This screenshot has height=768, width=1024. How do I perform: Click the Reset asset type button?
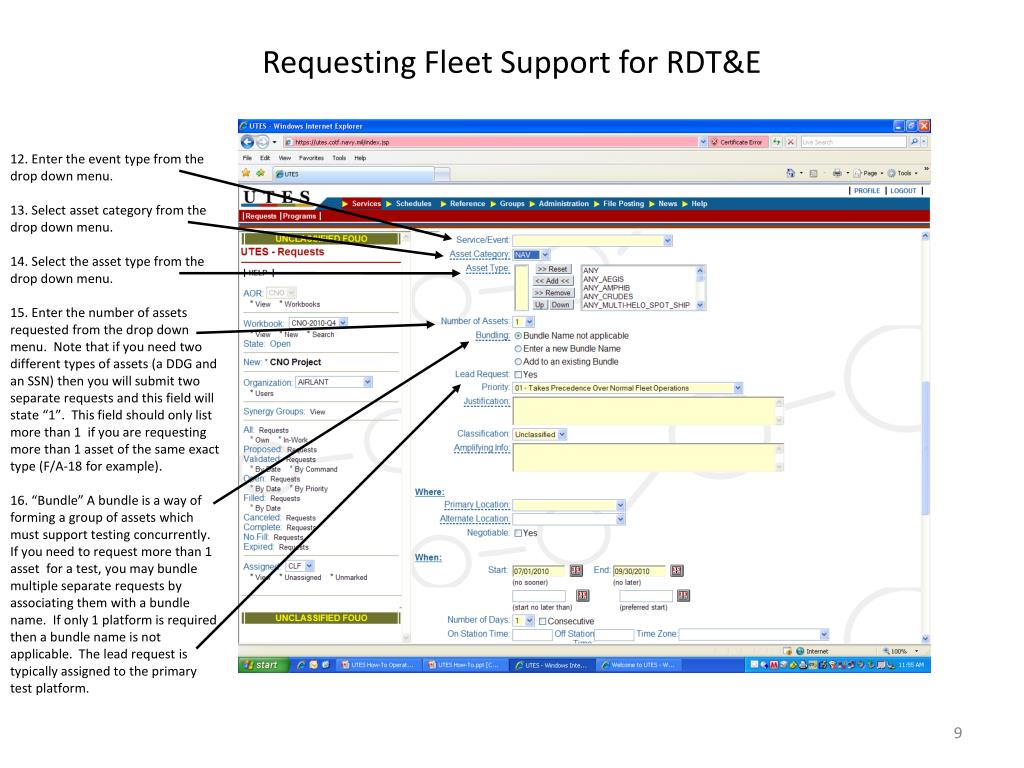tap(553, 269)
